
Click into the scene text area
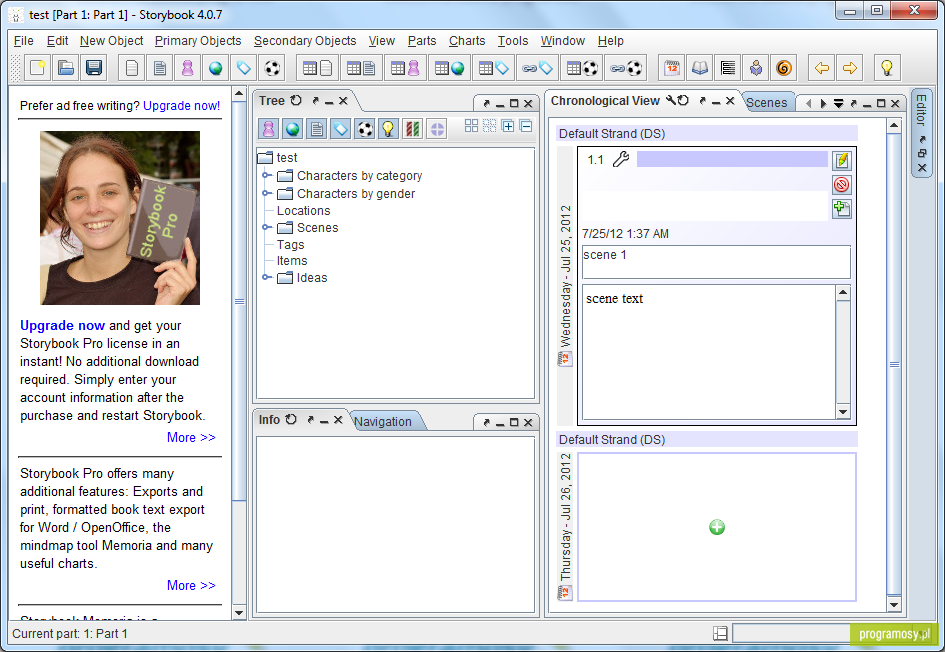click(709, 352)
